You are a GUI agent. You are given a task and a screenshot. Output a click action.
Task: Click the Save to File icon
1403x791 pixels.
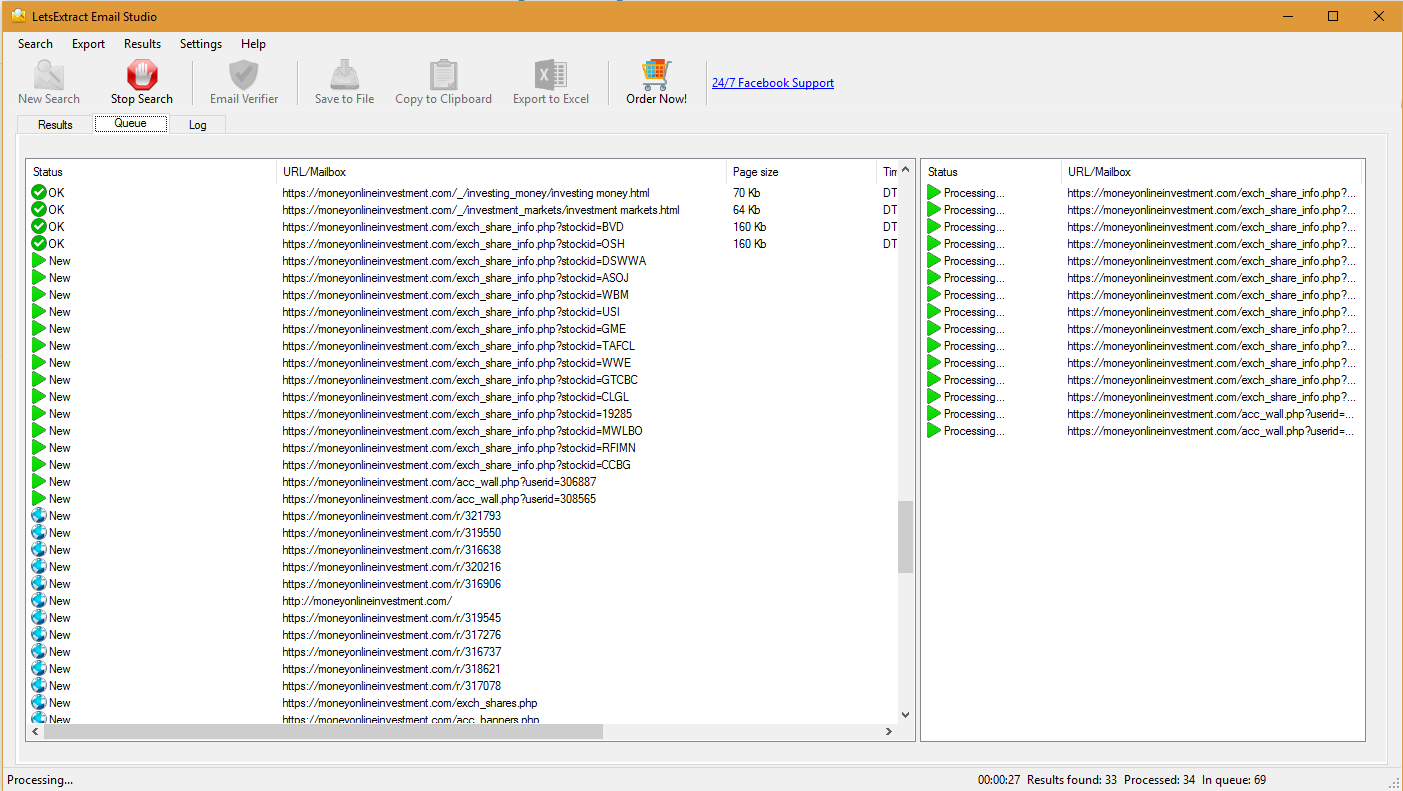click(344, 75)
